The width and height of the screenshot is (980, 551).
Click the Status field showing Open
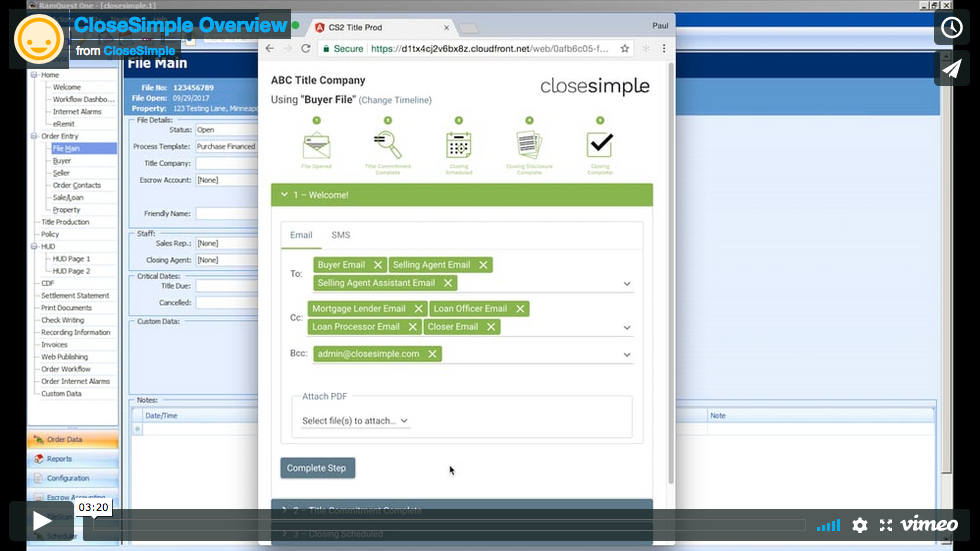tap(227, 130)
